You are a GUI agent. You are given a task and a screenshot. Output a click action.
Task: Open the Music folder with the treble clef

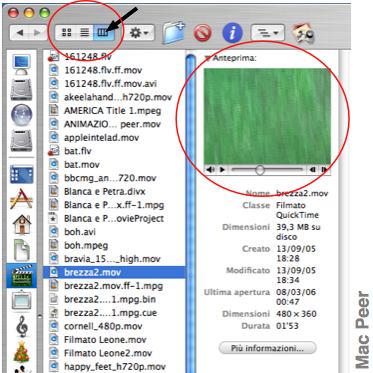pyautogui.click(x=21, y=326)
